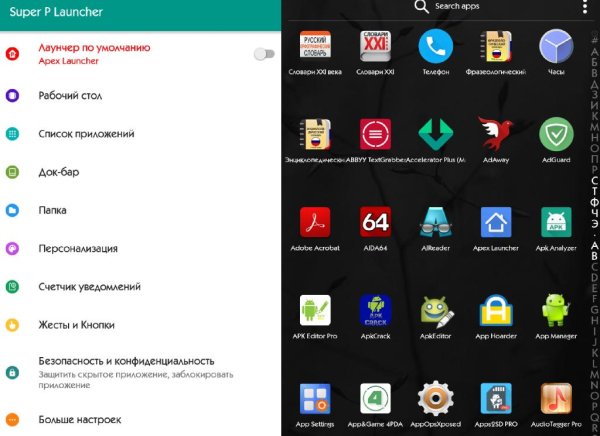
Task: Open the Словари XXI app
Action: pyautogui.click(x=375, y=52)
